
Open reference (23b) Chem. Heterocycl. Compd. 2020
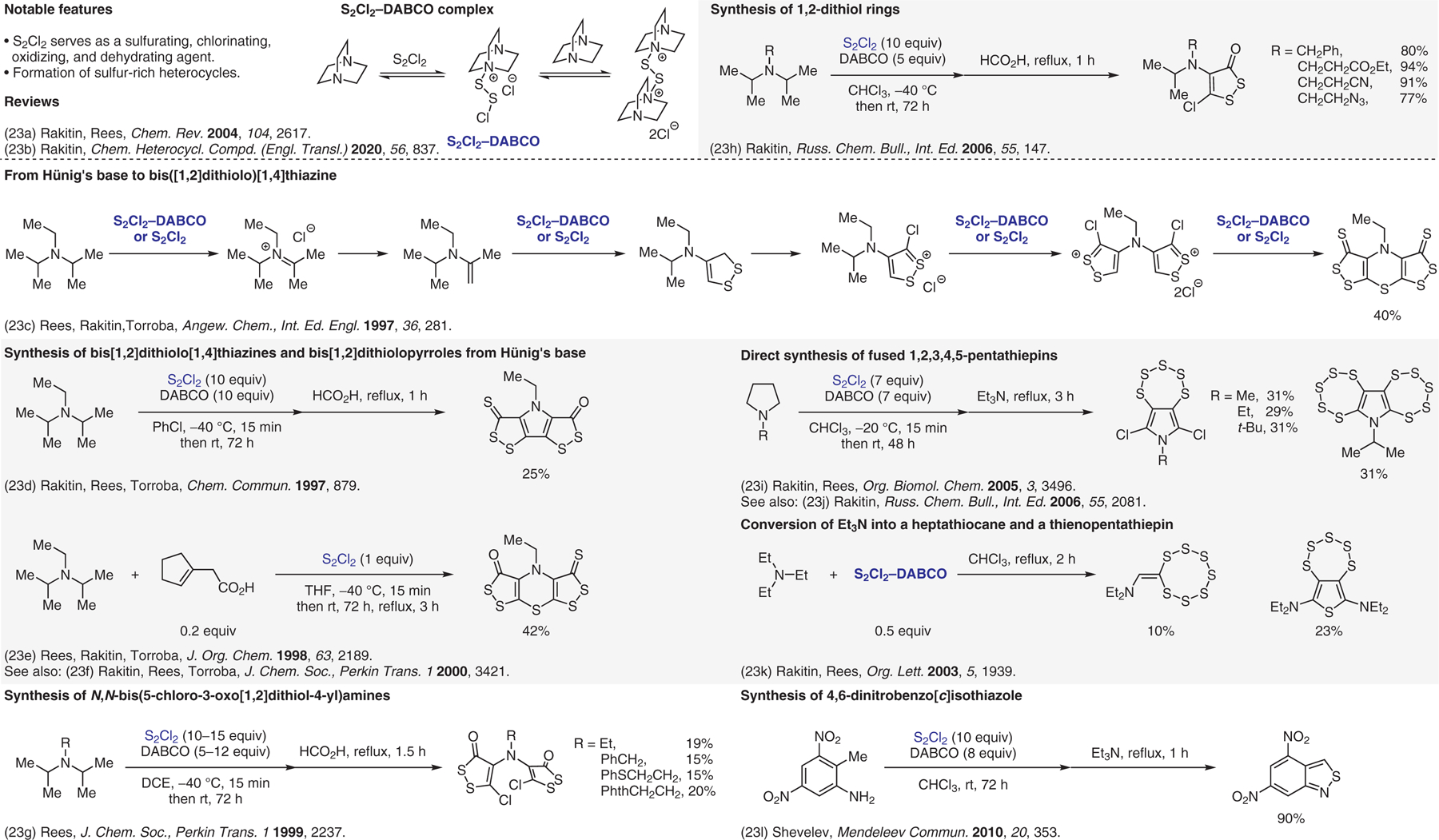[x=221, y=149]
